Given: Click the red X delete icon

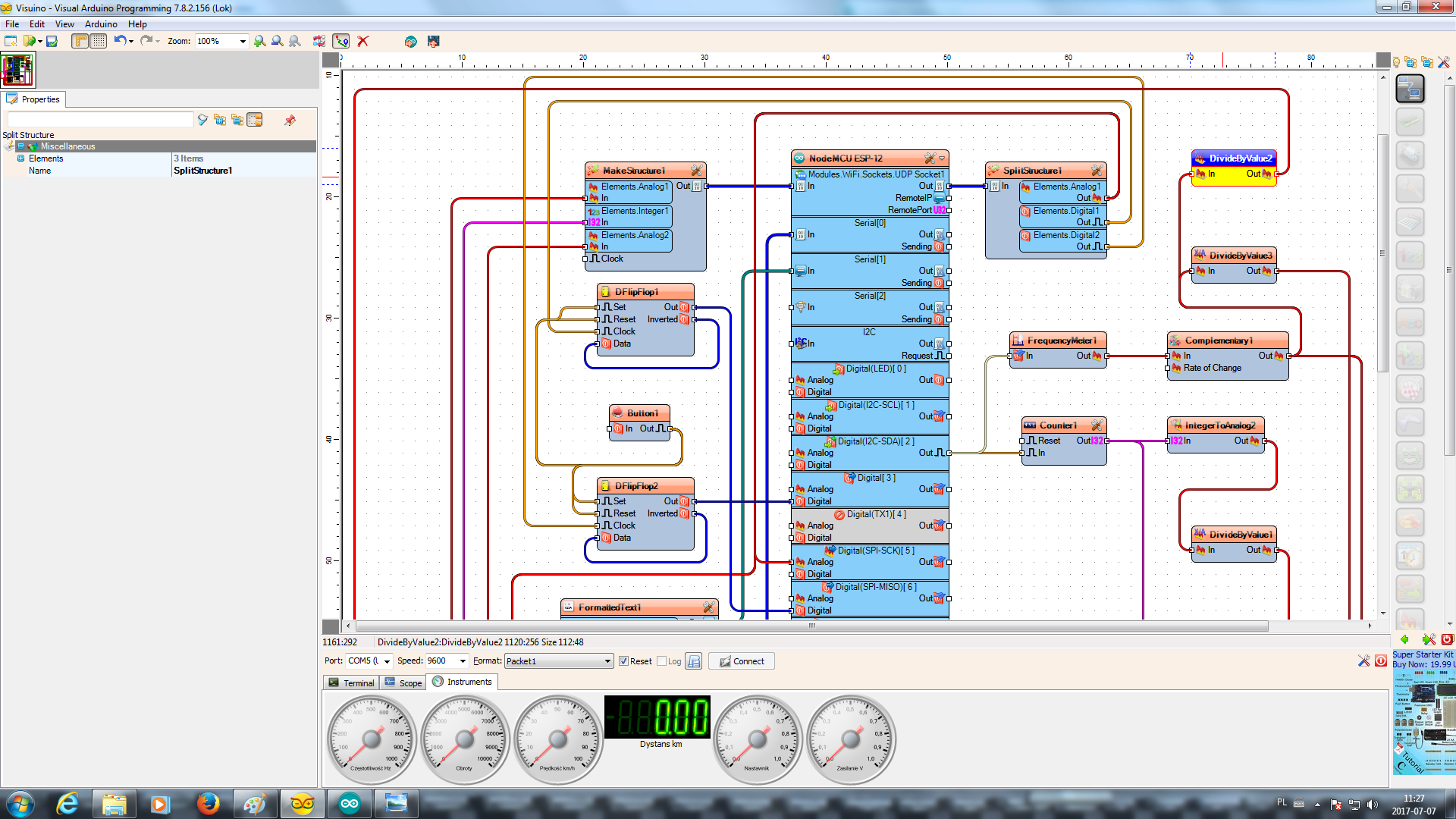Looking at the screenshot, I should (x=363, y=41).
